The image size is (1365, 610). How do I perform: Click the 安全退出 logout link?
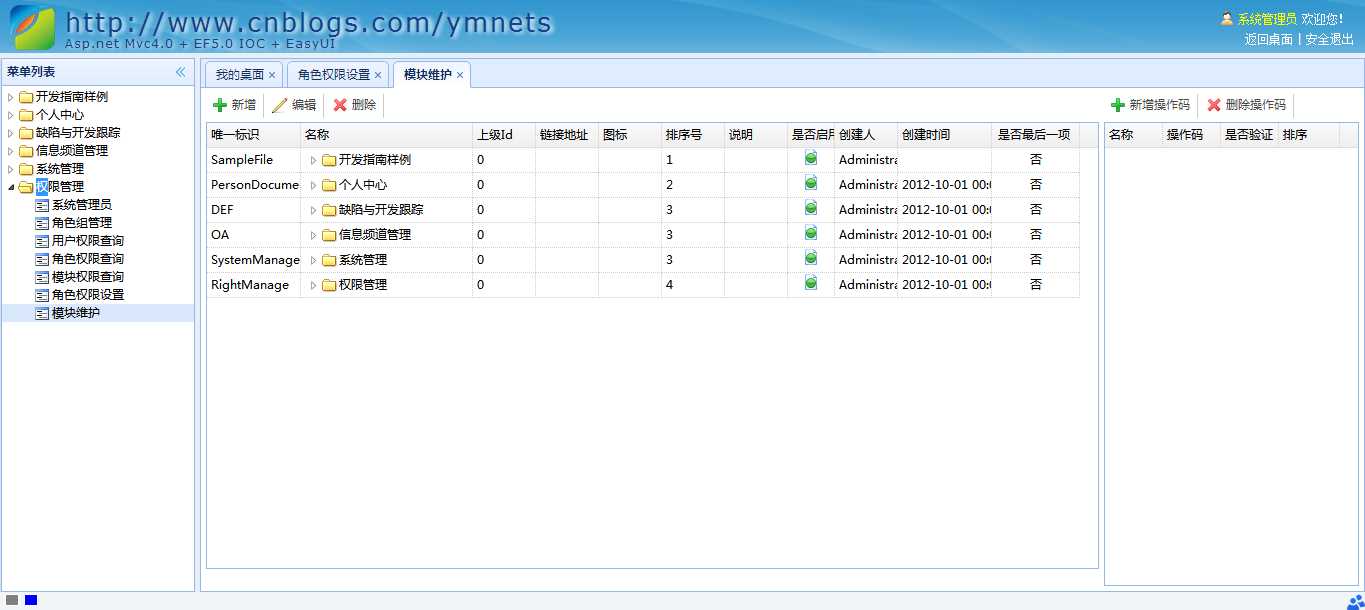click(1332, 40)
